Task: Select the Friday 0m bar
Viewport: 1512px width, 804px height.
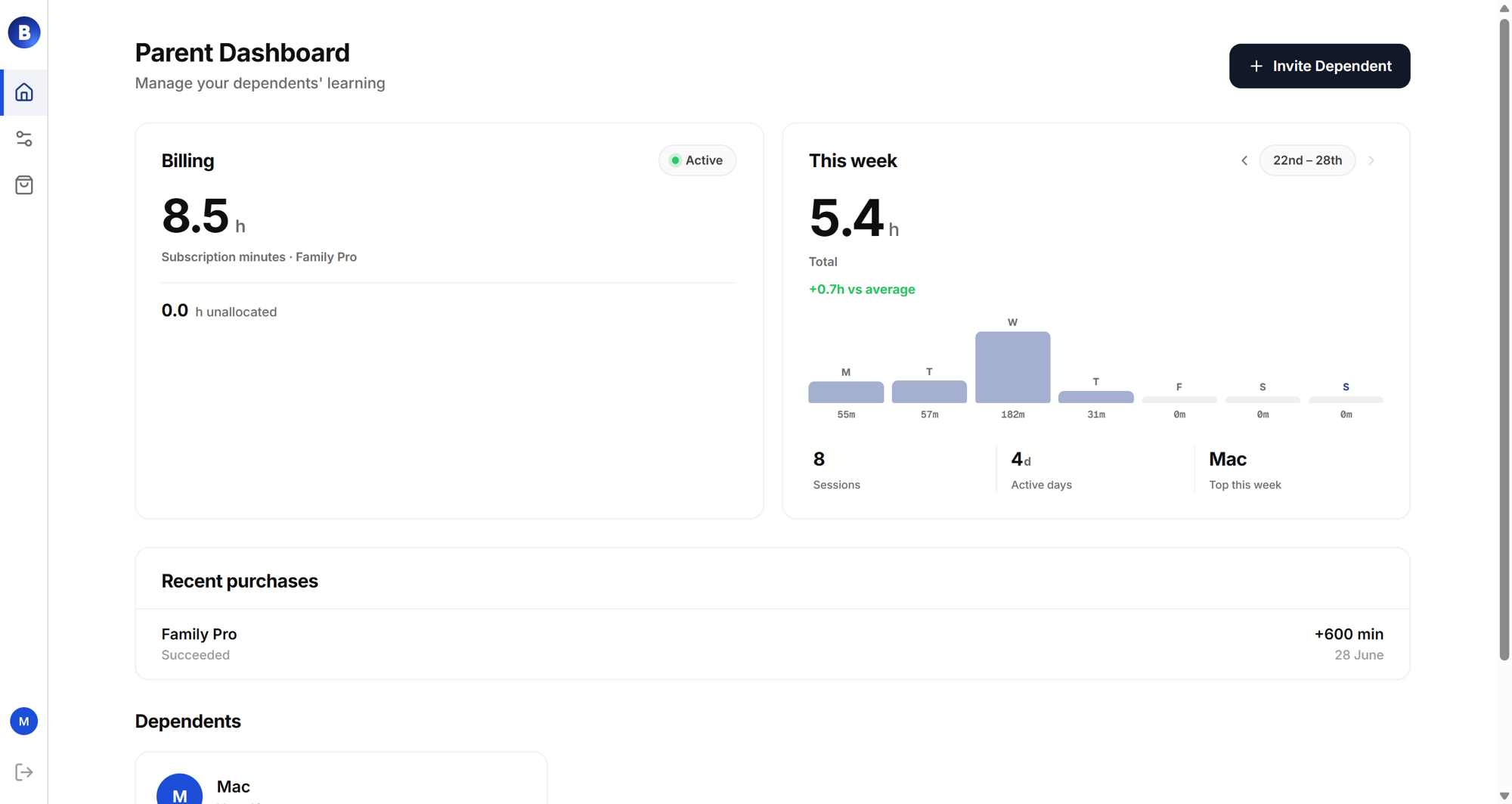Action: tap(1179, 399)
